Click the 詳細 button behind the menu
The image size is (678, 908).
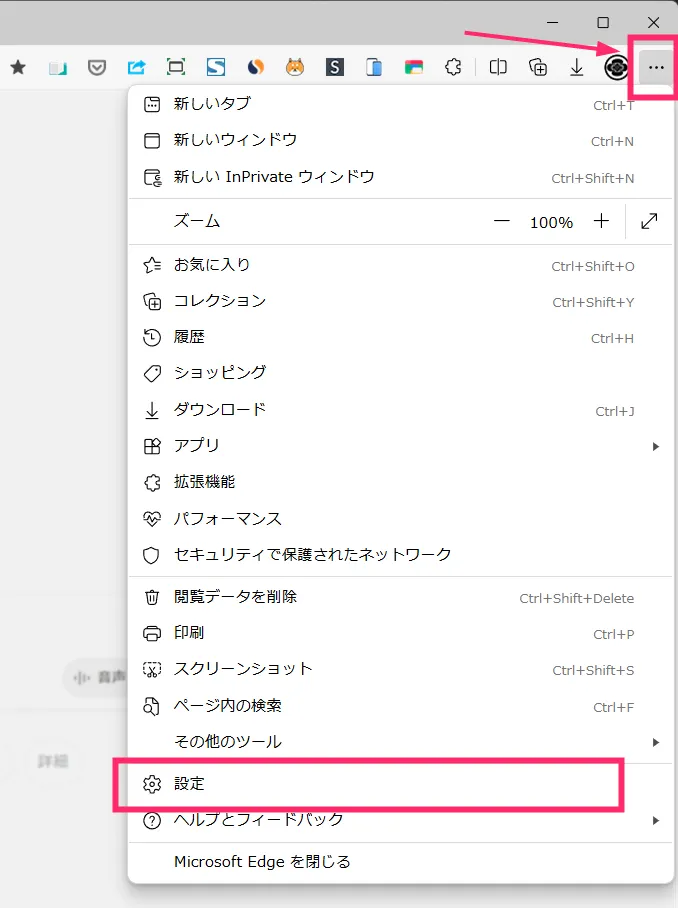coord(53,761)
